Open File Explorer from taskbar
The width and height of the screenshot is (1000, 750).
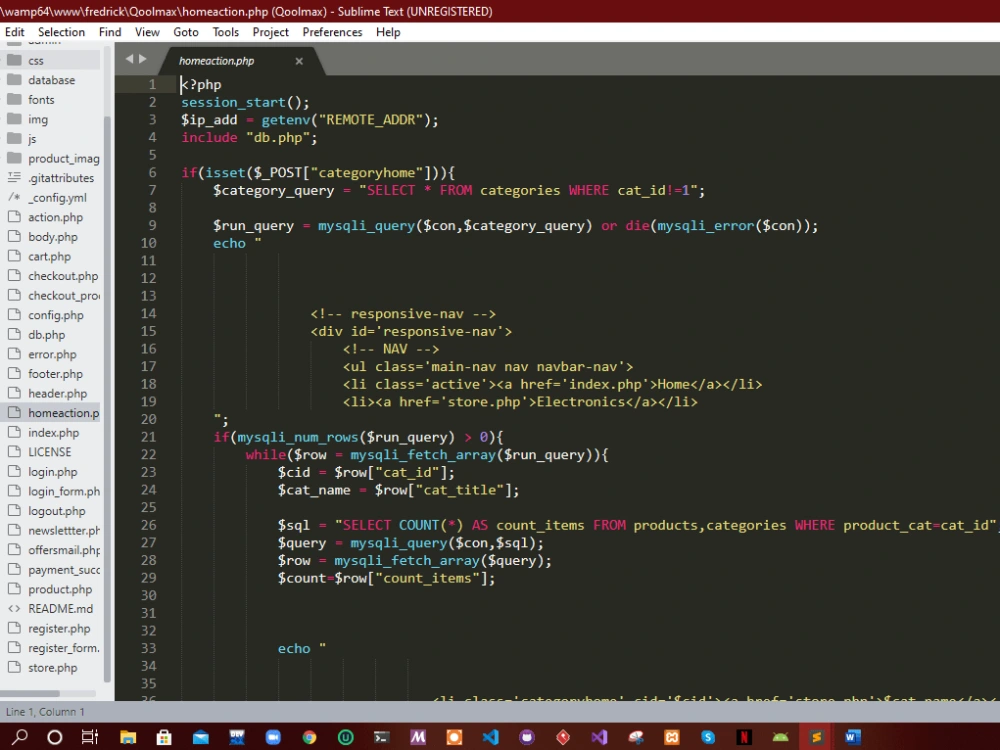pyautogui.click(x=128, y=737)
